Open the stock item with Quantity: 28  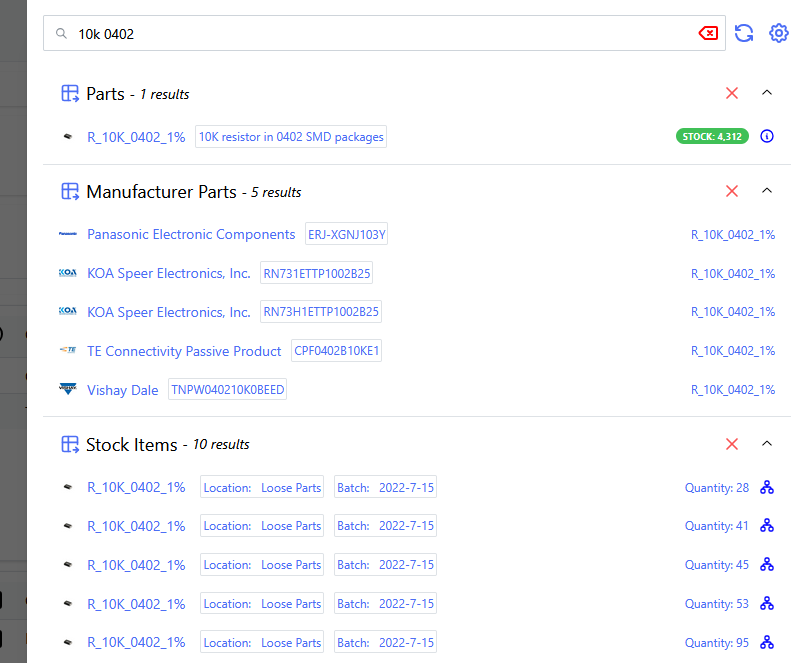pos(136,488)
